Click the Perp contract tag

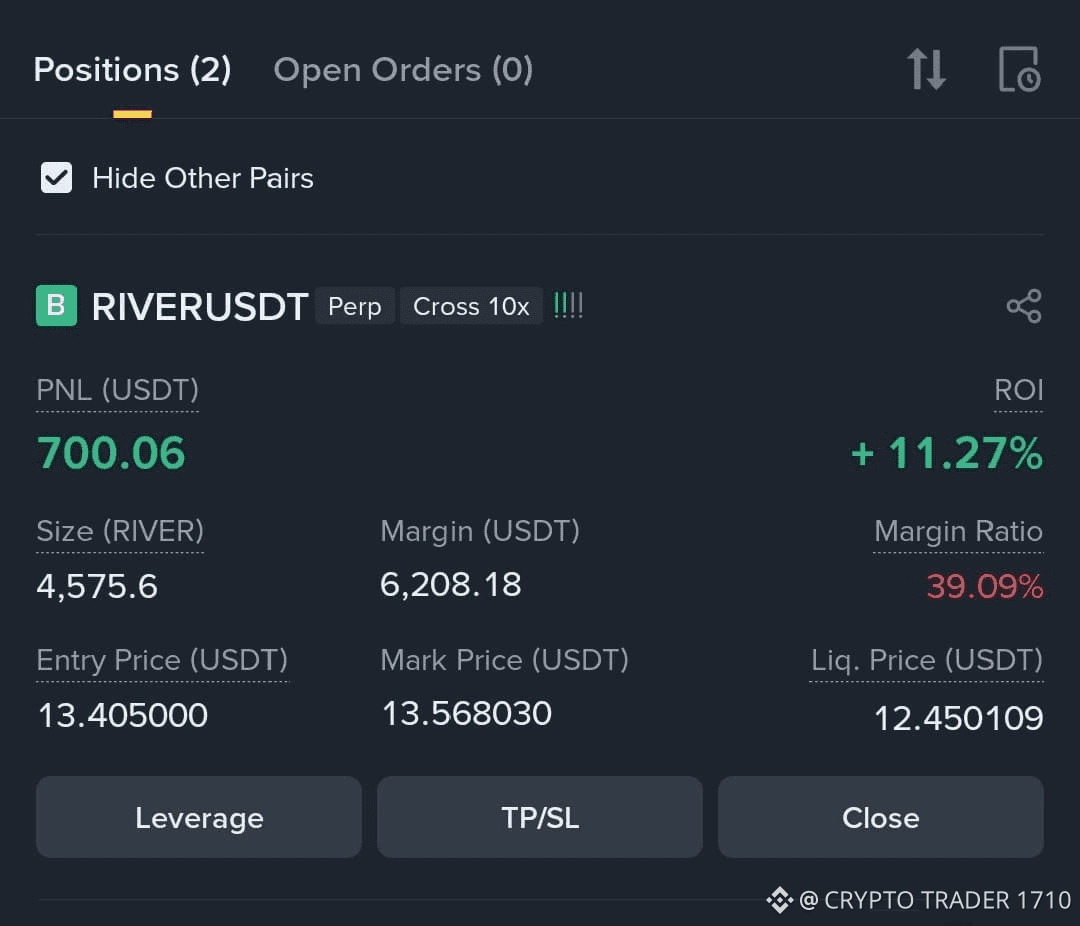coord(355,306)
